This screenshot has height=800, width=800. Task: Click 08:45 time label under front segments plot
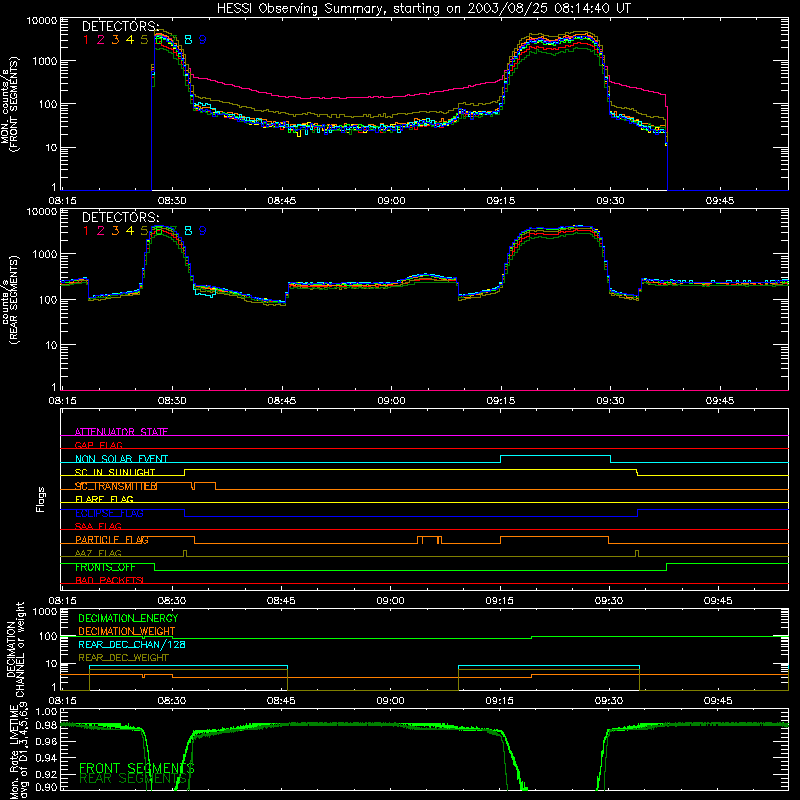click(282, 201)
